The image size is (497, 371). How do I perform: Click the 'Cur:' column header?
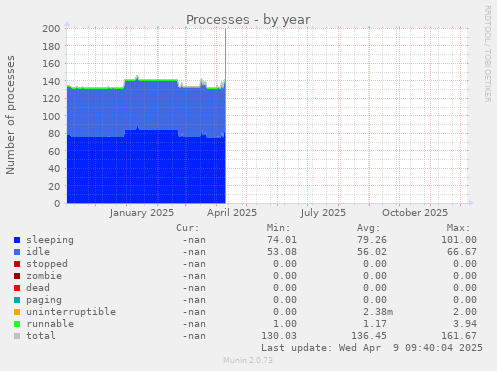[188, 228]
